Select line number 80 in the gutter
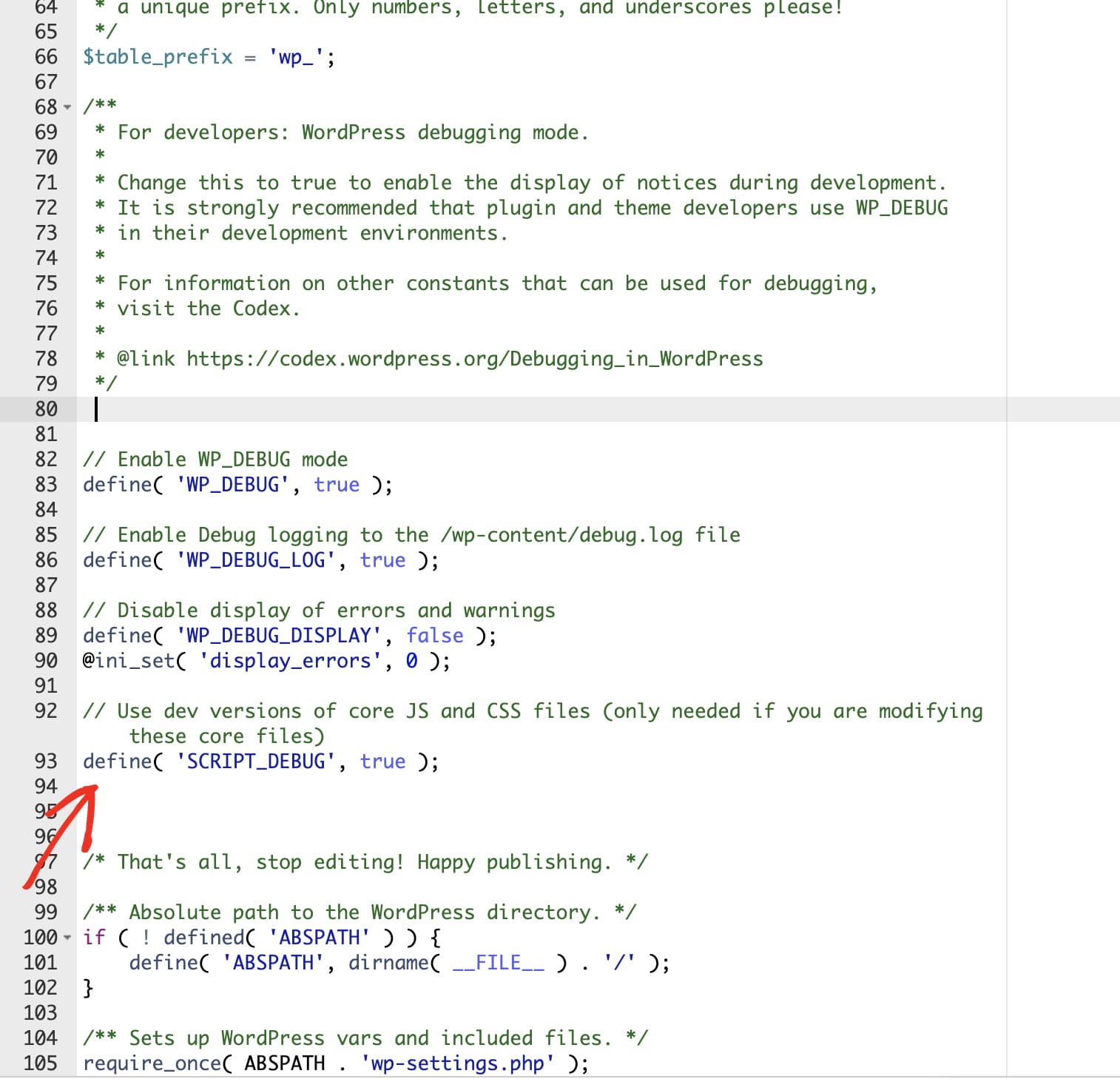The height and width of the screenshot is (1079, 1120). (46, 409)
